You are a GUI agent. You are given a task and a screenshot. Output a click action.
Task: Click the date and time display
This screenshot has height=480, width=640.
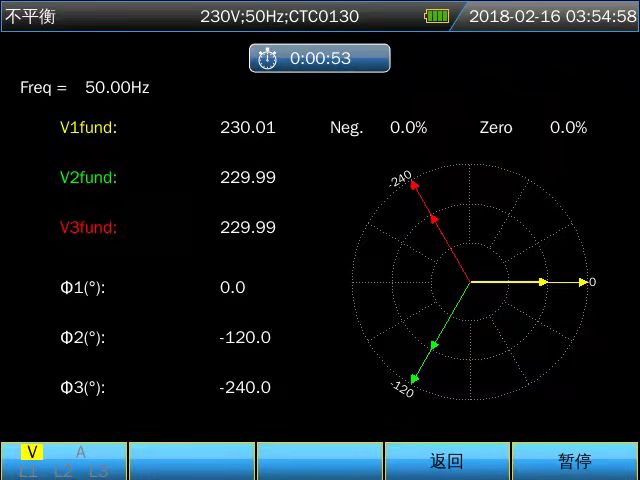click(x=552, y=16)
